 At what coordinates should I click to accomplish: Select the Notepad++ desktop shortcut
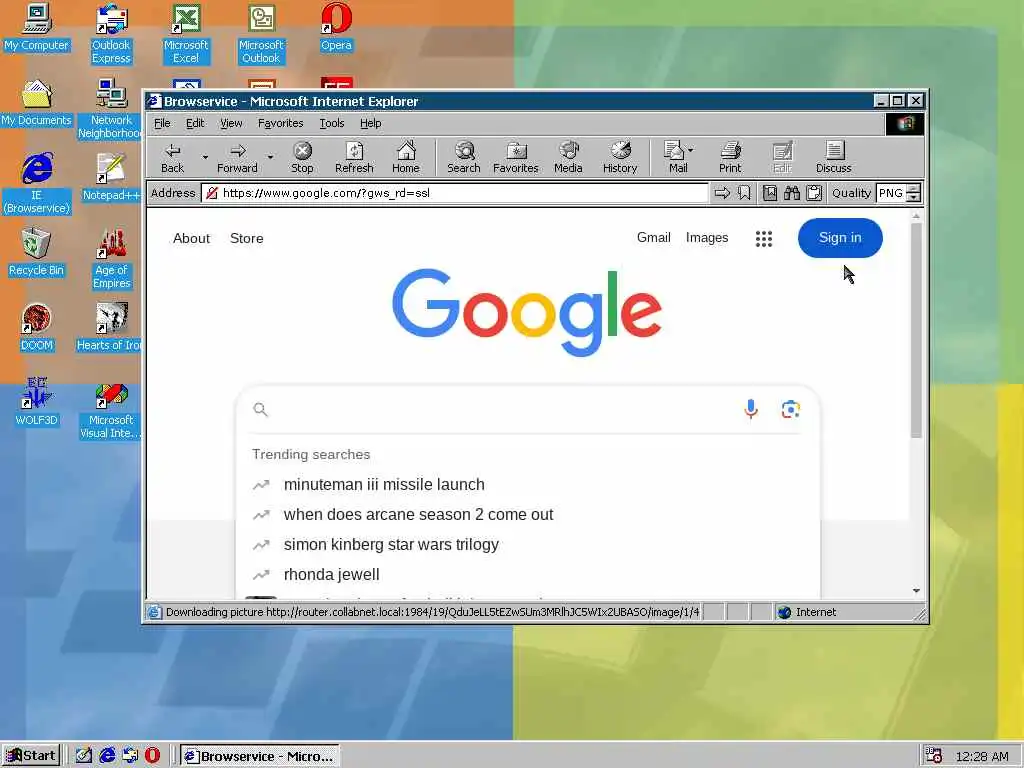pos(111,176)
